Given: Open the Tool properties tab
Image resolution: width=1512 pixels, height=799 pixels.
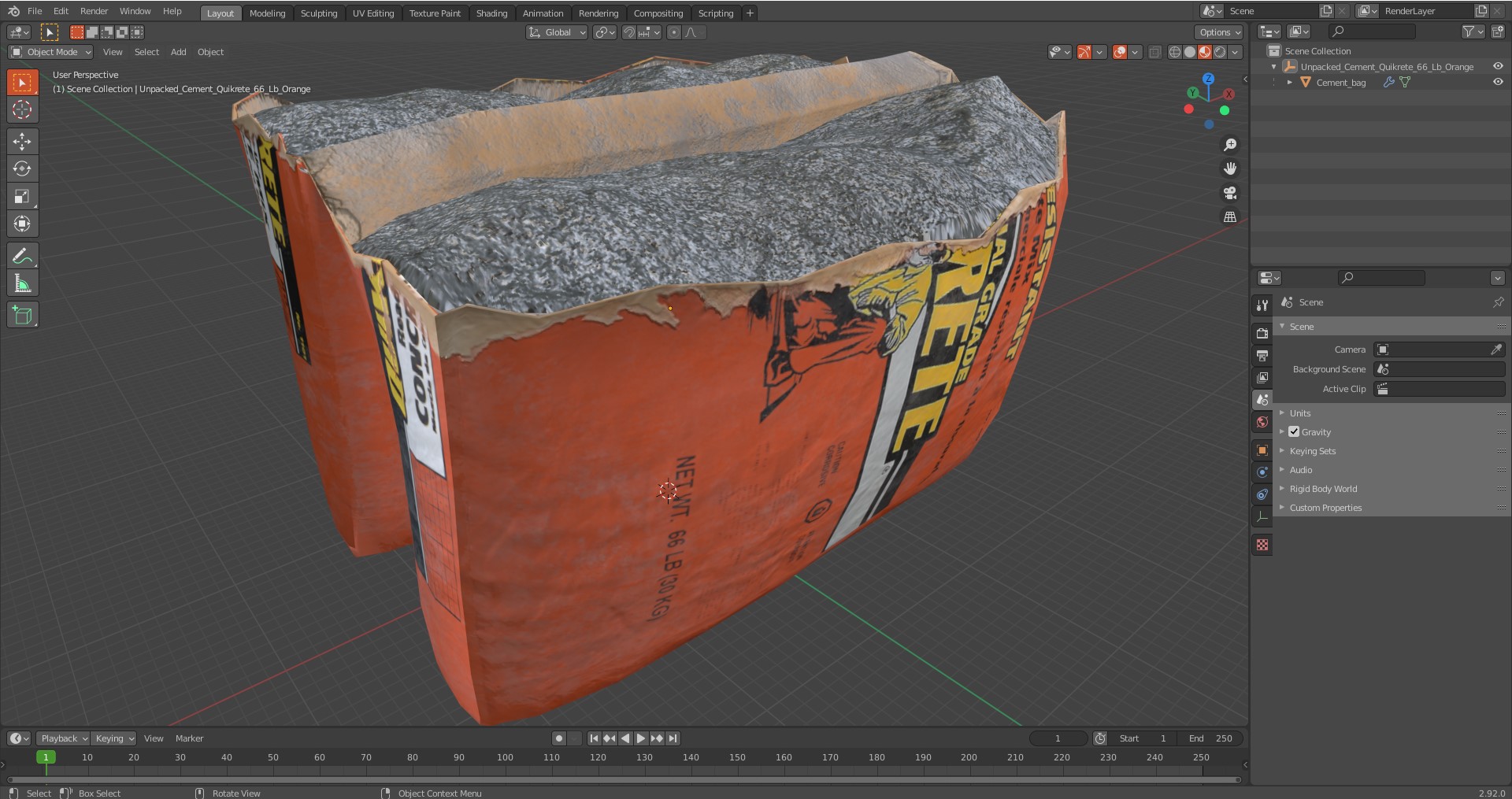Looking at the screenshot, I should click(x=1262, y=305).
